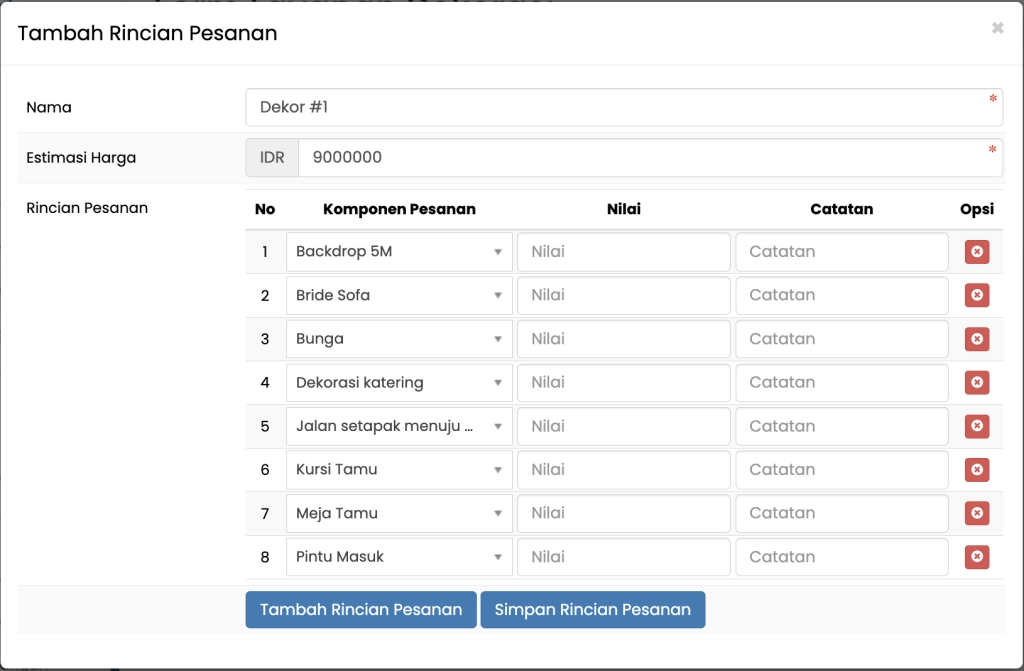Screen dimensions: 1024x671
Task: Close the Tambah Rincian Pesanan dialog
Action: coord(997,29)
